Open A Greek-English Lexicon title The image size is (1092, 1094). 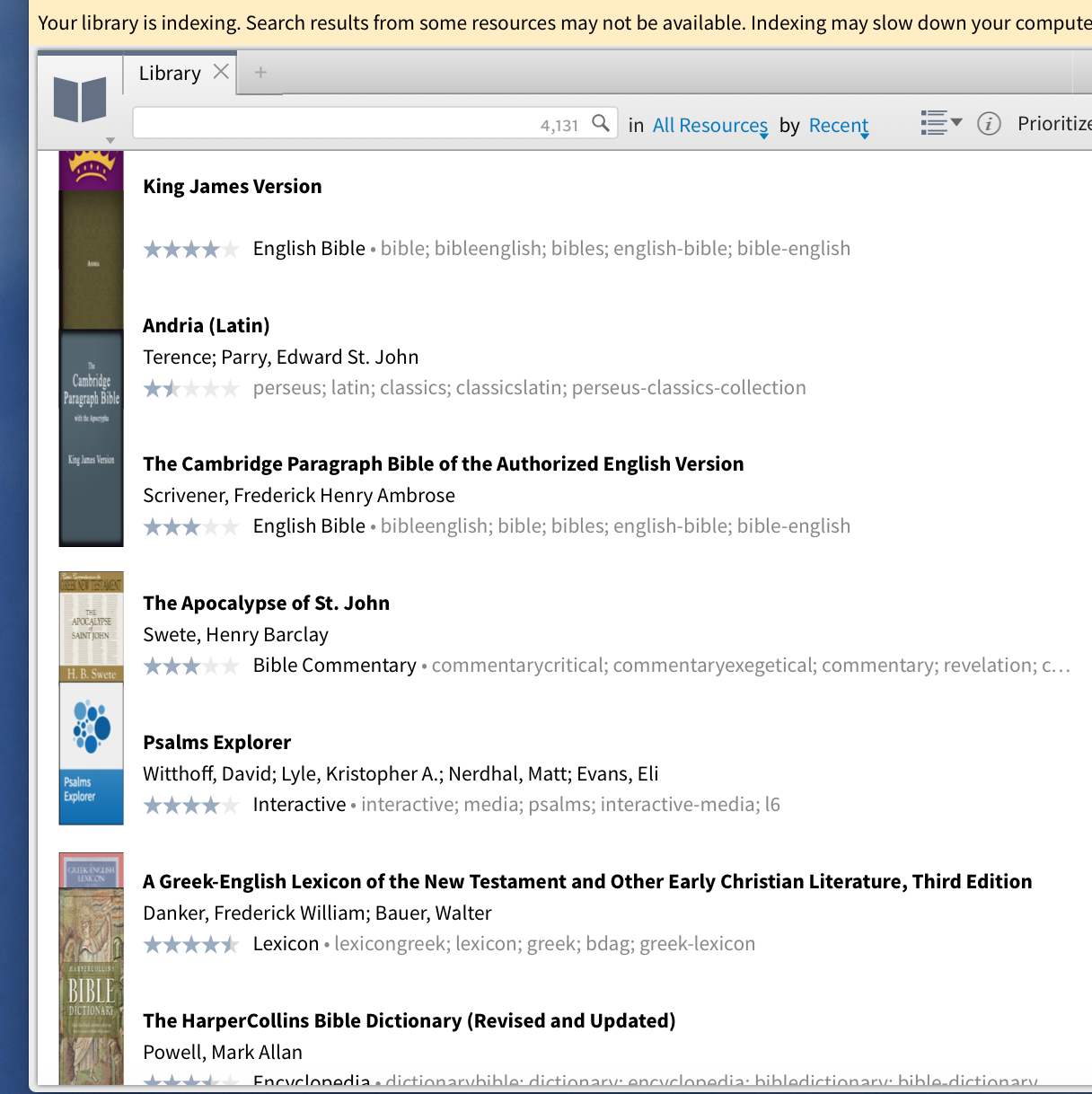click(x=587, y=881)
